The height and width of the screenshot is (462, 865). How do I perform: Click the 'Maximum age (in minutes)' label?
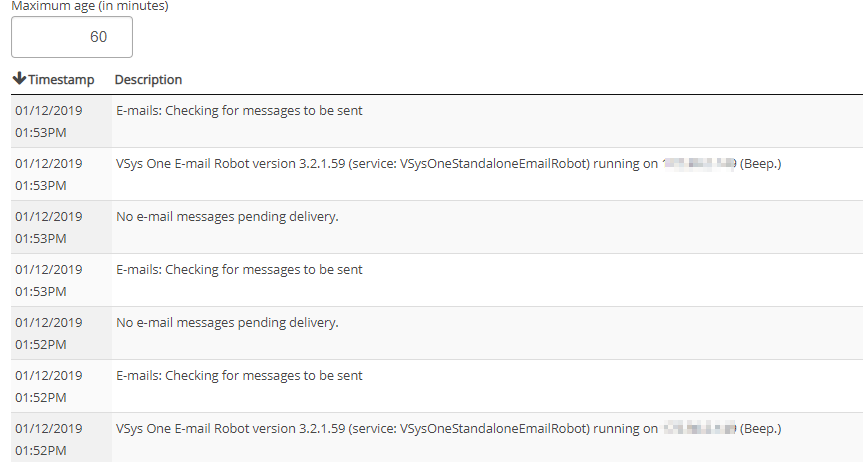click(x=89, y=6)
